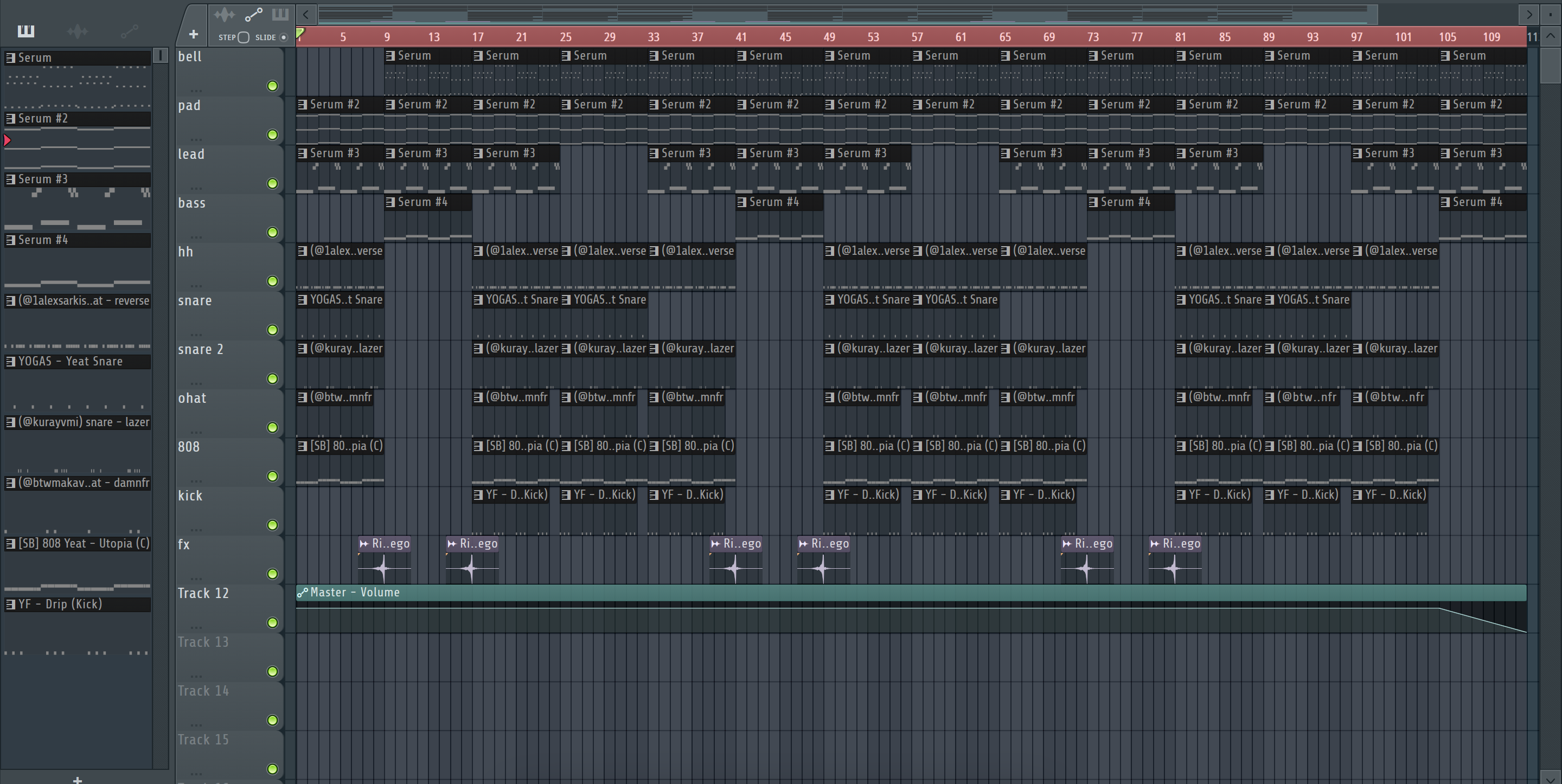Click the audio waveform focus icon near STEP
Screen dimensions: 1562x784
[x=225, y=14]
